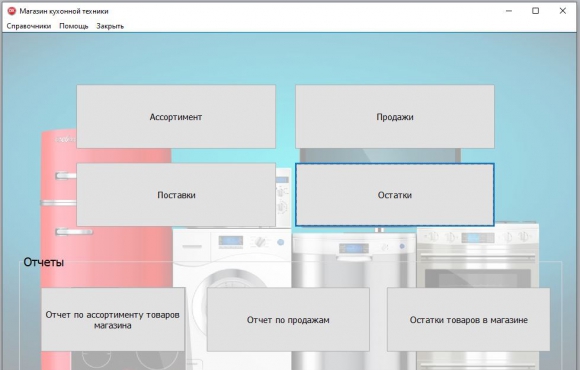Click the highlighted Остатки button
Image resolution: width=580 pixels, height=370 pixels.
pos(395,195)
